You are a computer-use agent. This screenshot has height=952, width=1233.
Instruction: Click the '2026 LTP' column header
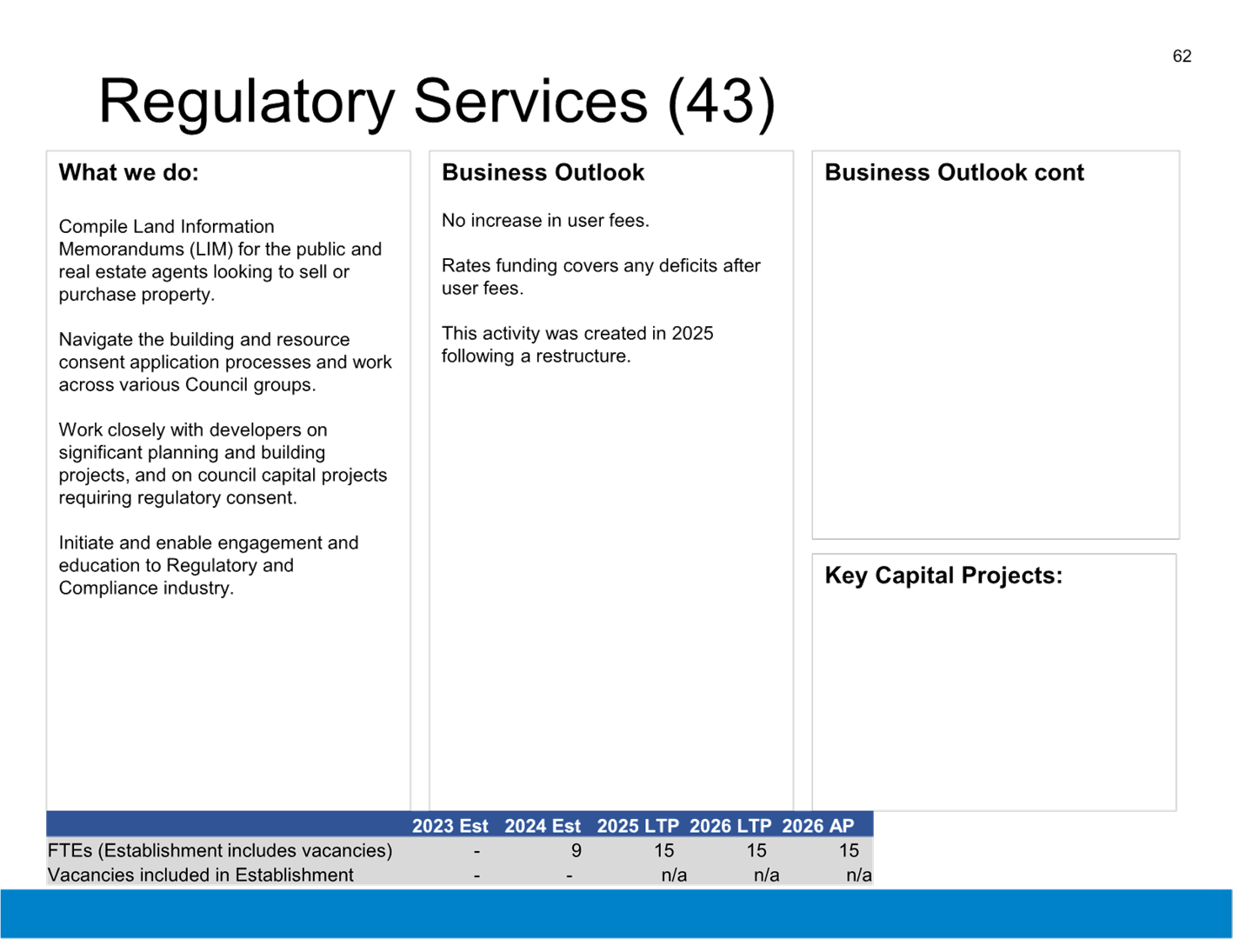pos(730,826)
